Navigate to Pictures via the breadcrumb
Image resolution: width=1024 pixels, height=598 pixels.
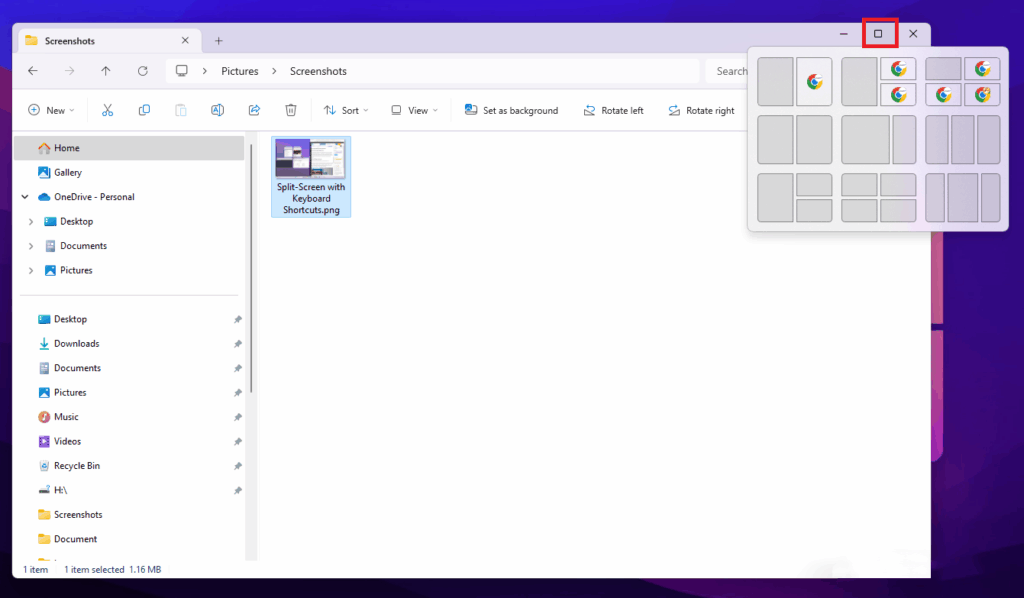[241, 71]
